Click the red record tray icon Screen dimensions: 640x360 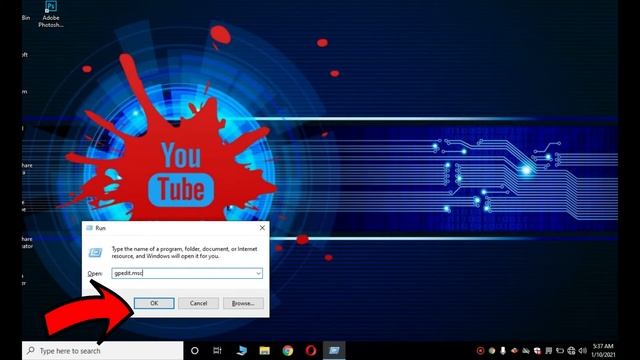coord(480,351)
